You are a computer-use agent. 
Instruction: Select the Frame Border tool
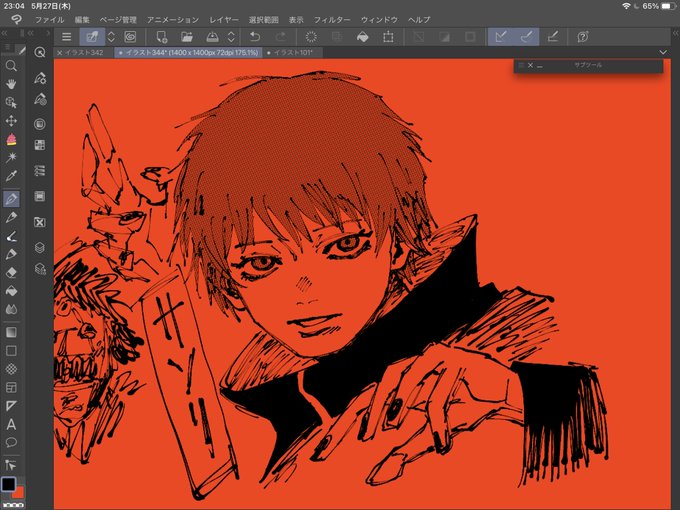pyautogui.click(x=11, y=387)
